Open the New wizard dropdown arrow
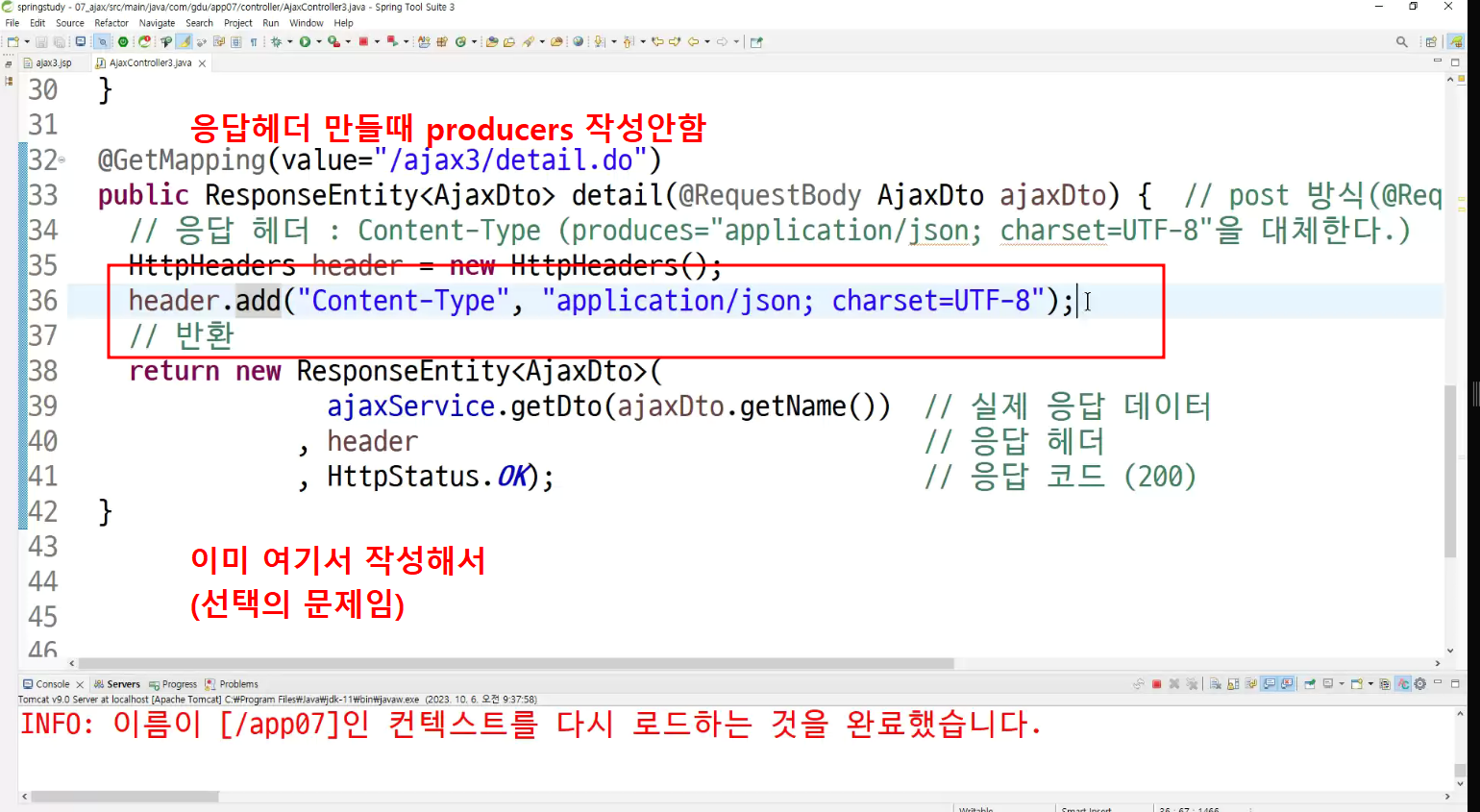Screen dimensions: 1480x812 (26, 42)
